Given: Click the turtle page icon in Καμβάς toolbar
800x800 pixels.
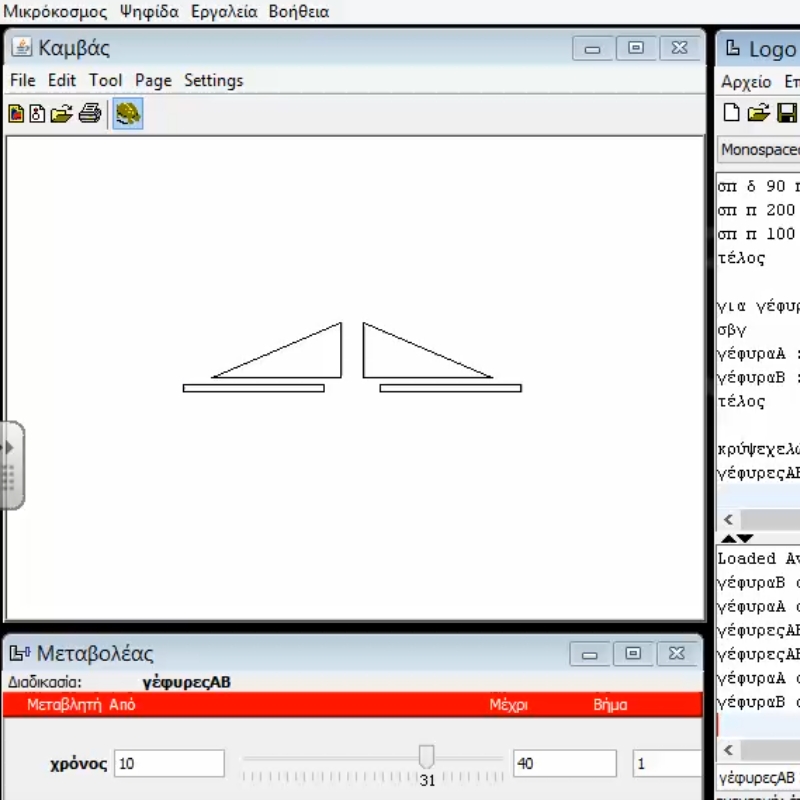Looking at the screenshot, I should 37,113.
